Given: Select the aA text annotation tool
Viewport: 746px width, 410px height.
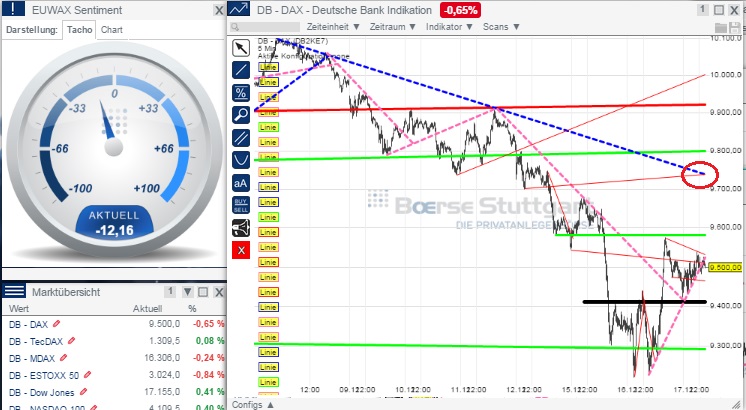Looking at the screenshot, I should 241,183.
